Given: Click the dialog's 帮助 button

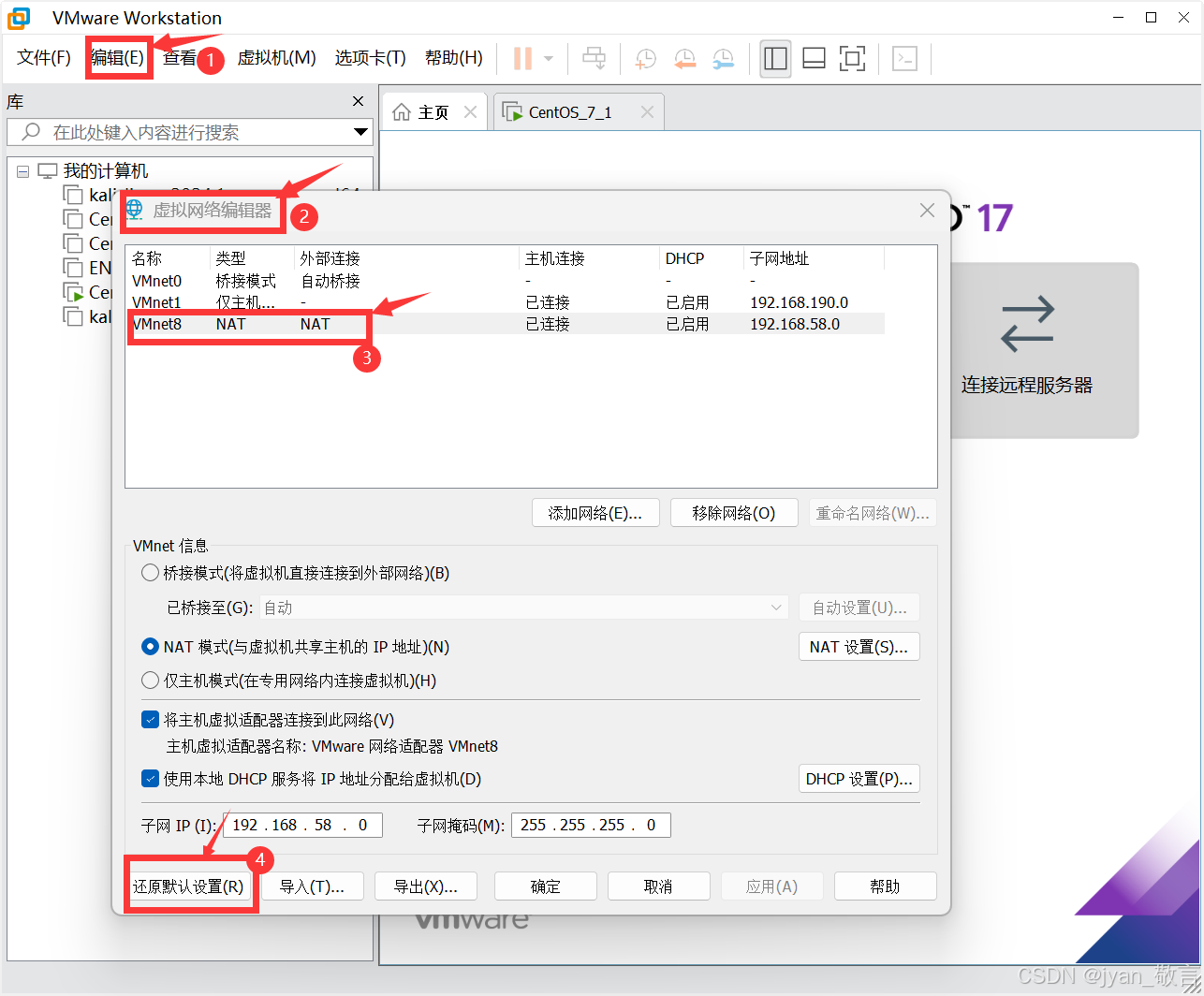Looking at the screenshot, I should [886, 886].
